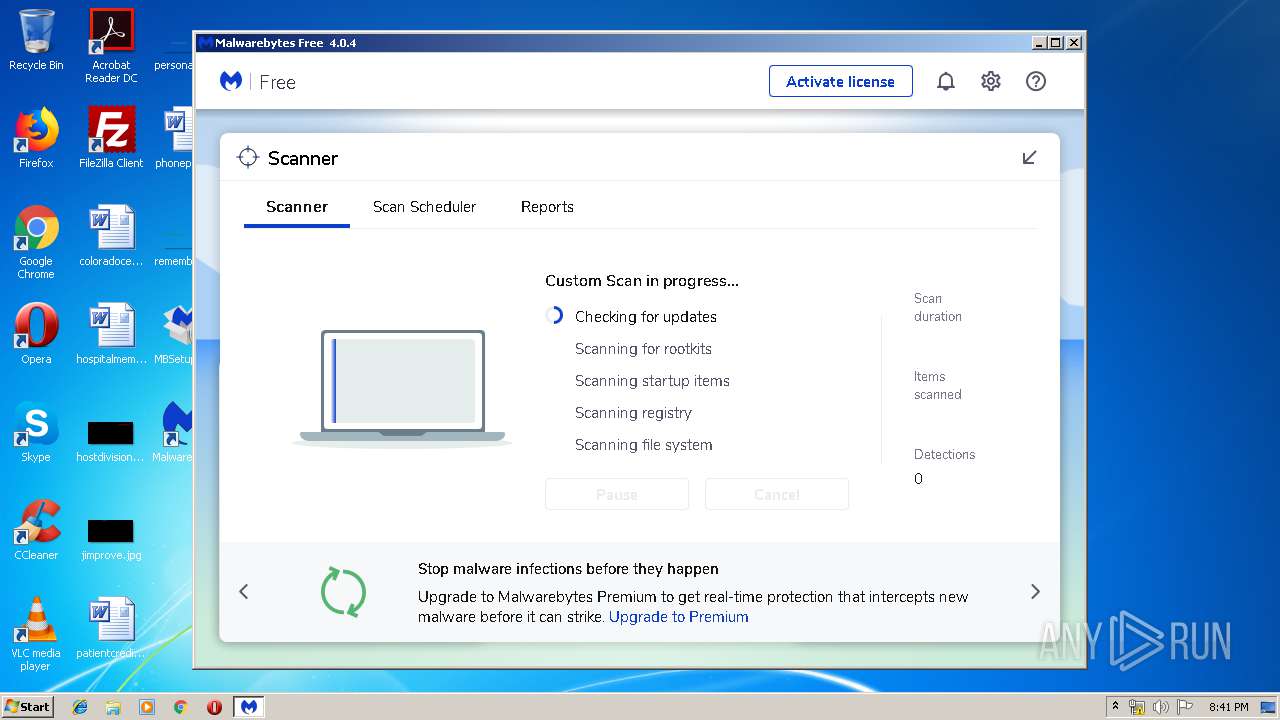Show hidden system tray icons
This screenshot has height=720, width=1280.
pos(1115,706)
